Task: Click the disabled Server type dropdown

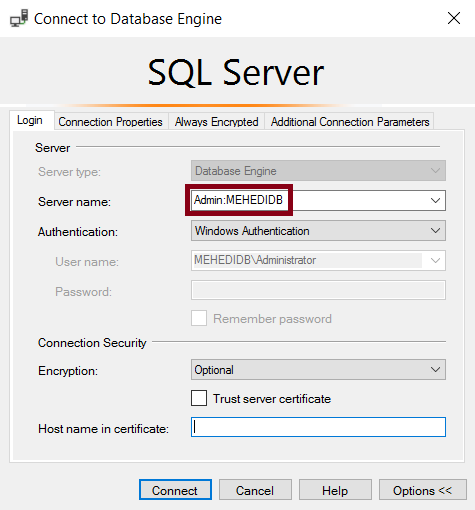Action: point(318,171)
